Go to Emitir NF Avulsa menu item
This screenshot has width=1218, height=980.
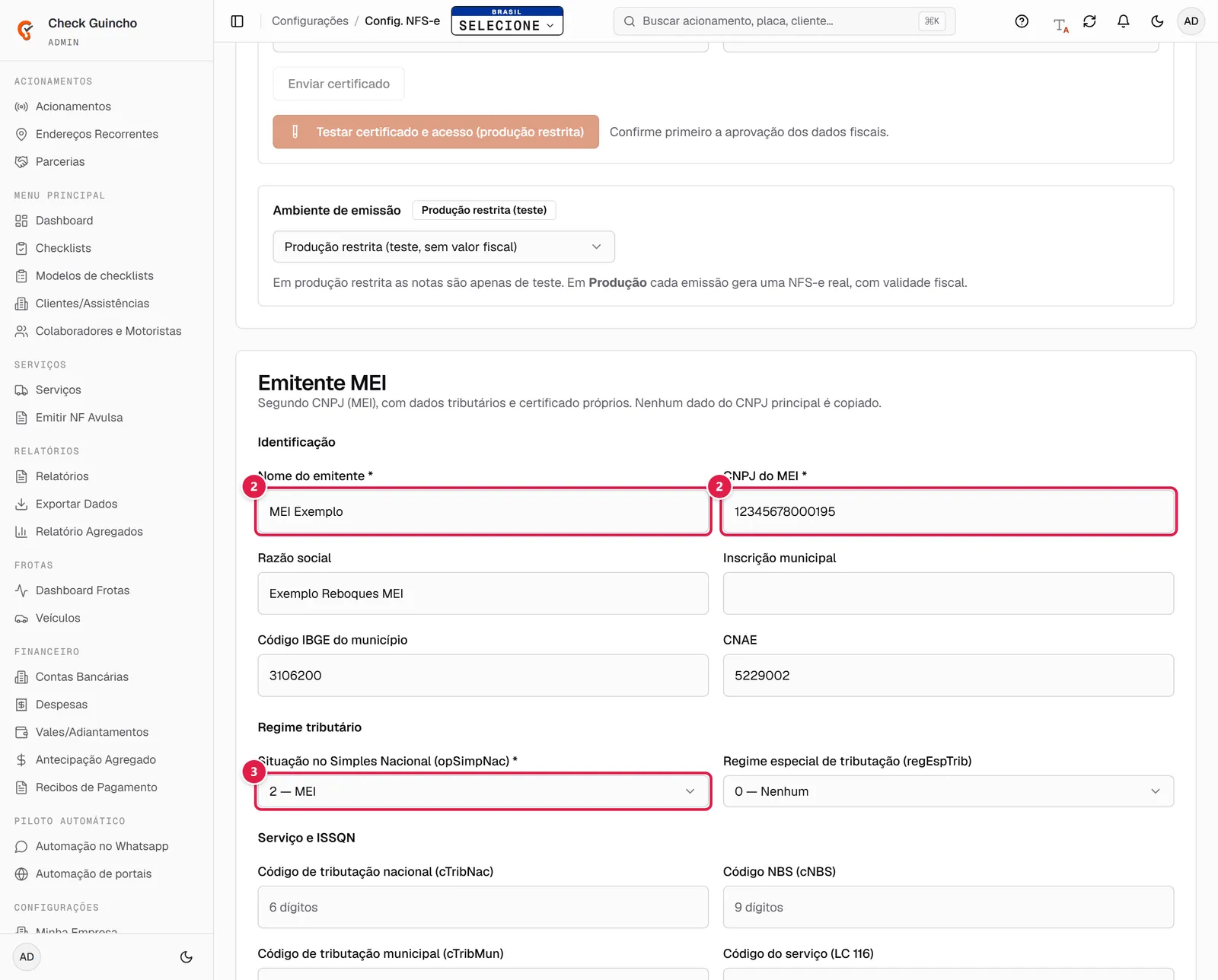[x=79, y=418]
